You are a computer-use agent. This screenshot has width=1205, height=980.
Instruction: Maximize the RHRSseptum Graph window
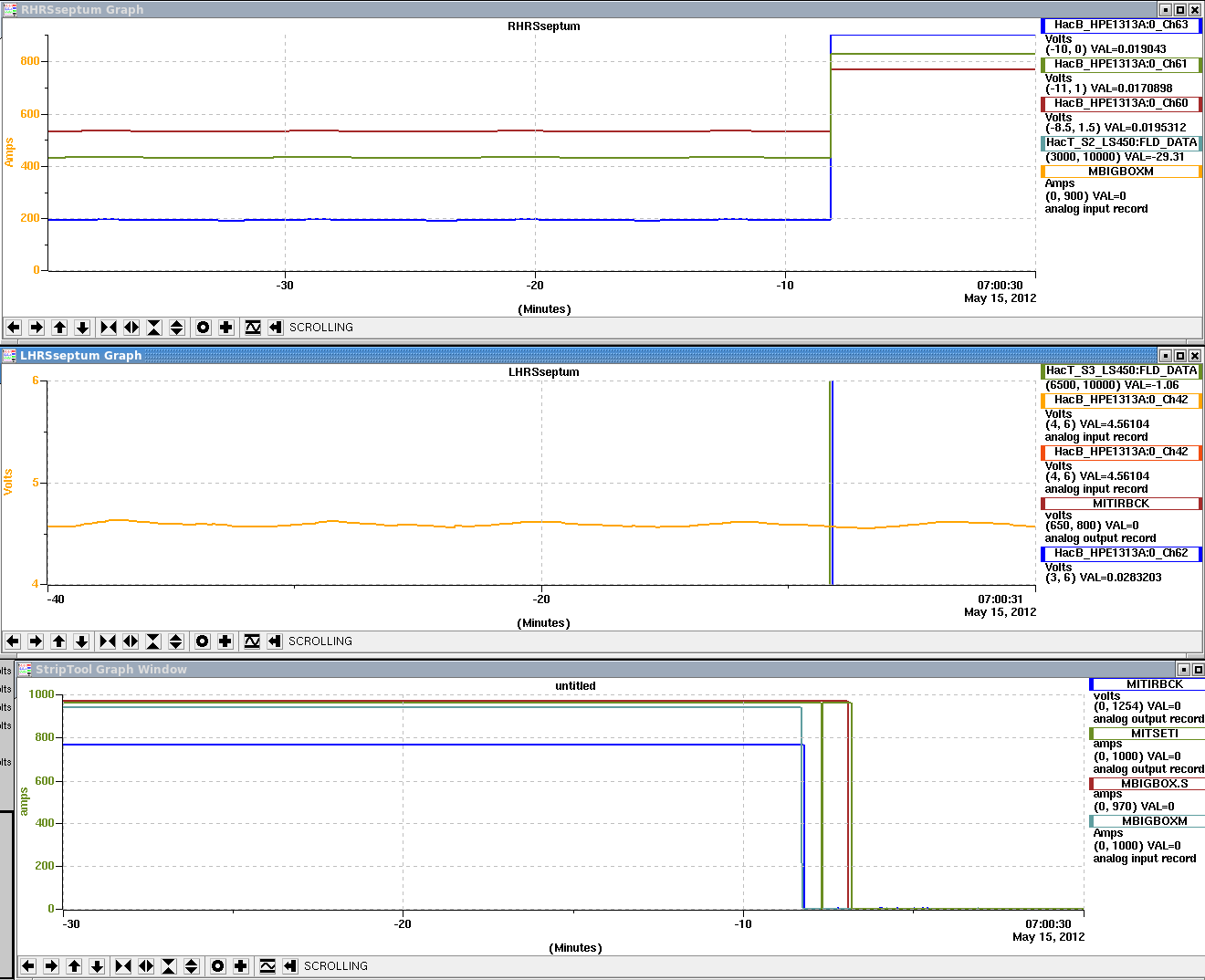[x=1180, y=10]
